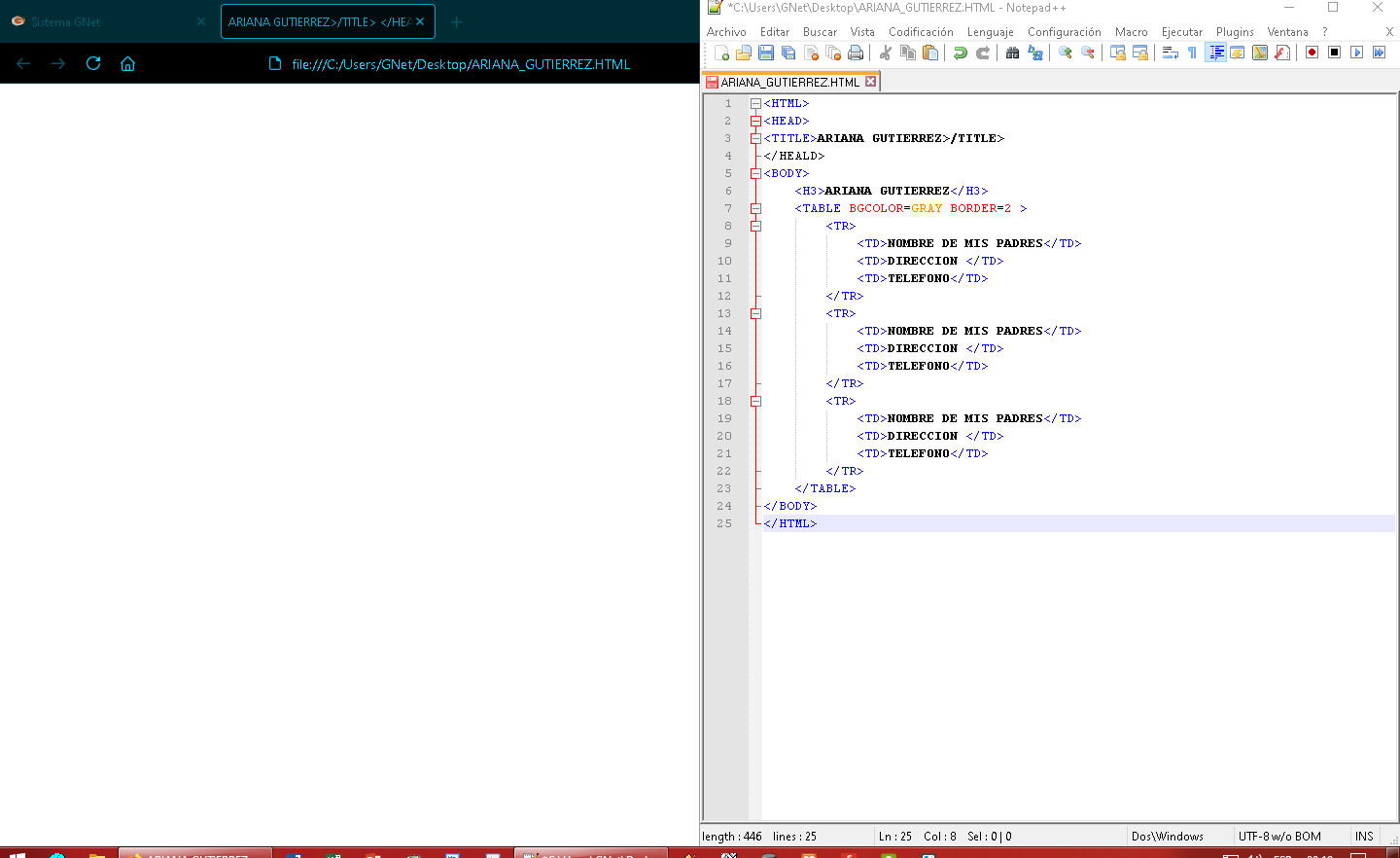Zoom in on the editor text
Viewport: 1400px width, 858px height.
pos(1066,53)
